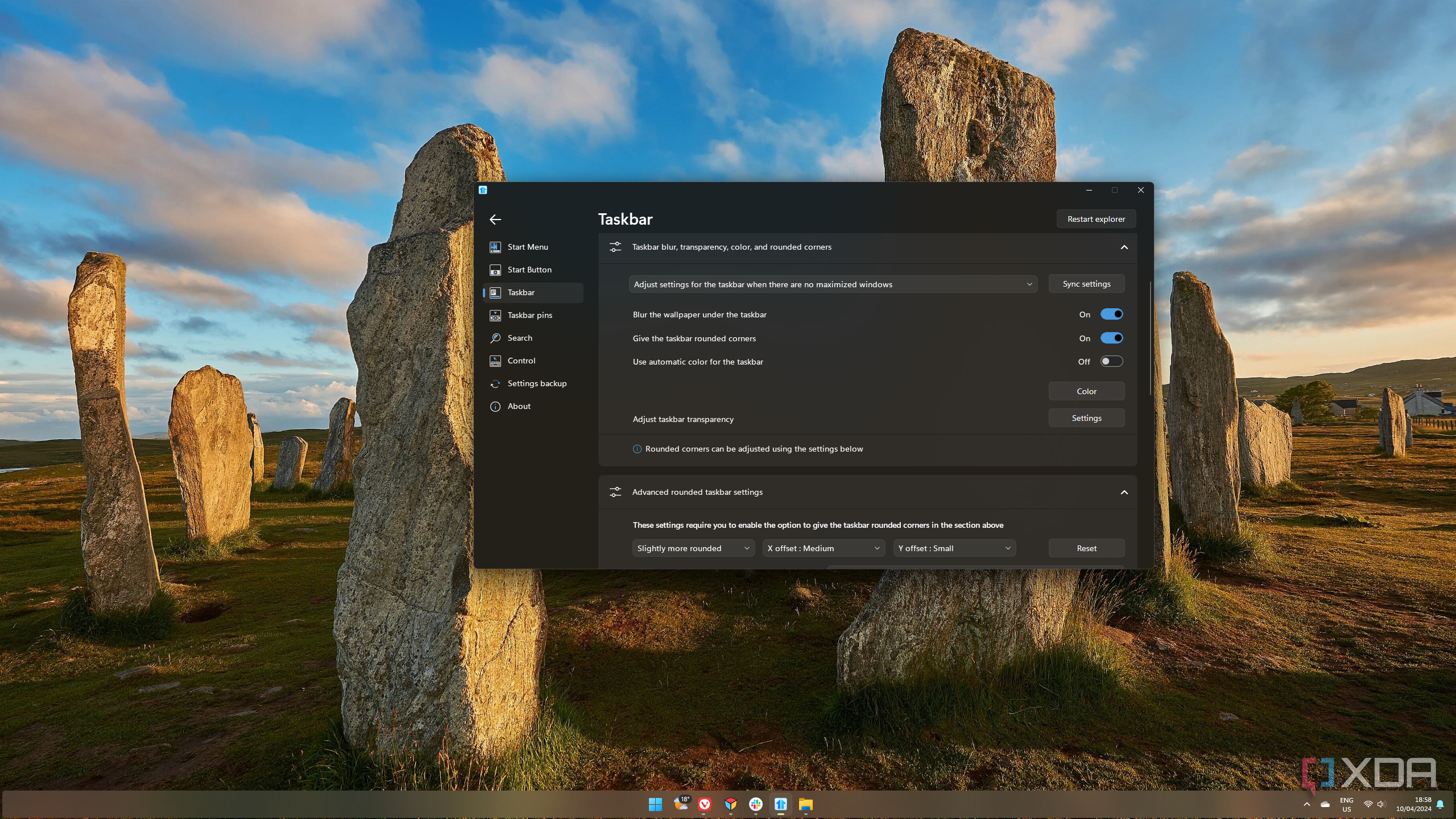
Task: Open Slack from the taskbar
Action: [x=755, y=804]
